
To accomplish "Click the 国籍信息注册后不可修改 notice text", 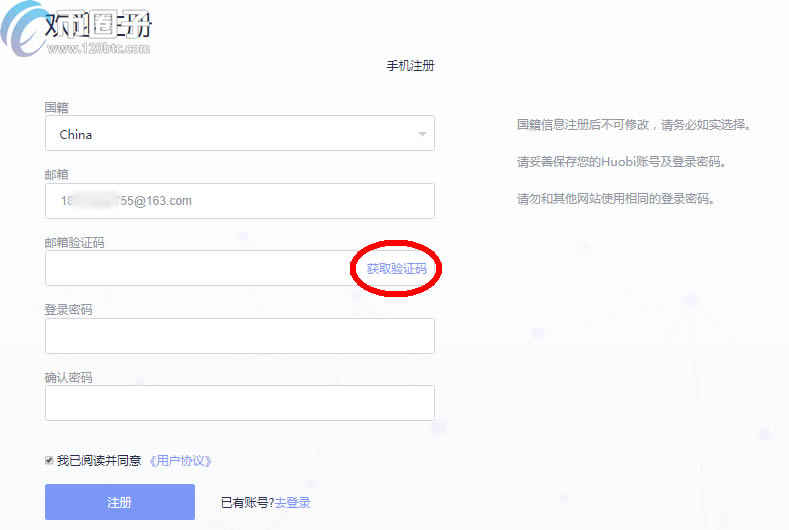I will [633, 126].
